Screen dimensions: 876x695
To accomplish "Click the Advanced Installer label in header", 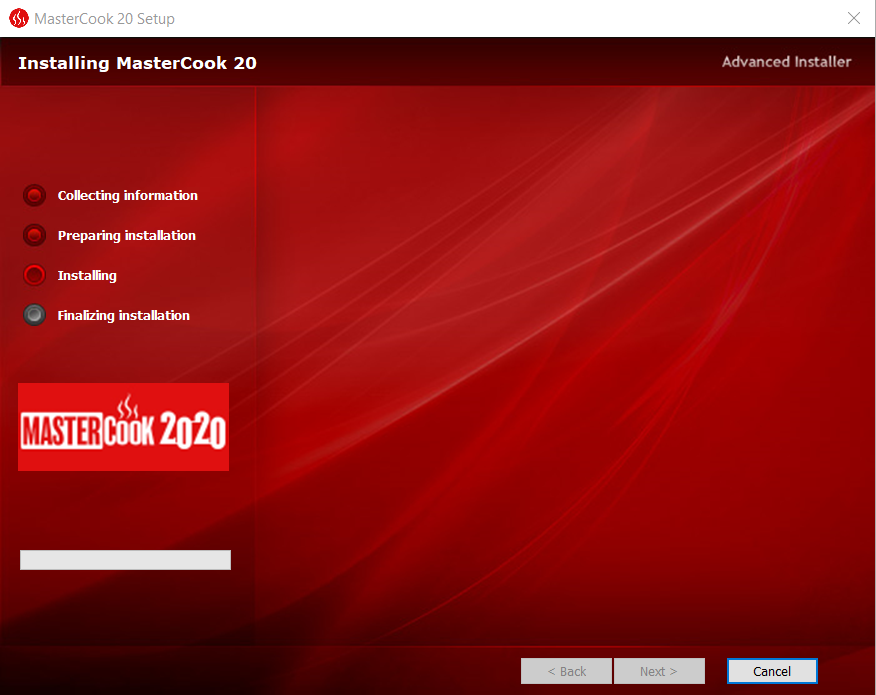I will (x=786, y=62).
